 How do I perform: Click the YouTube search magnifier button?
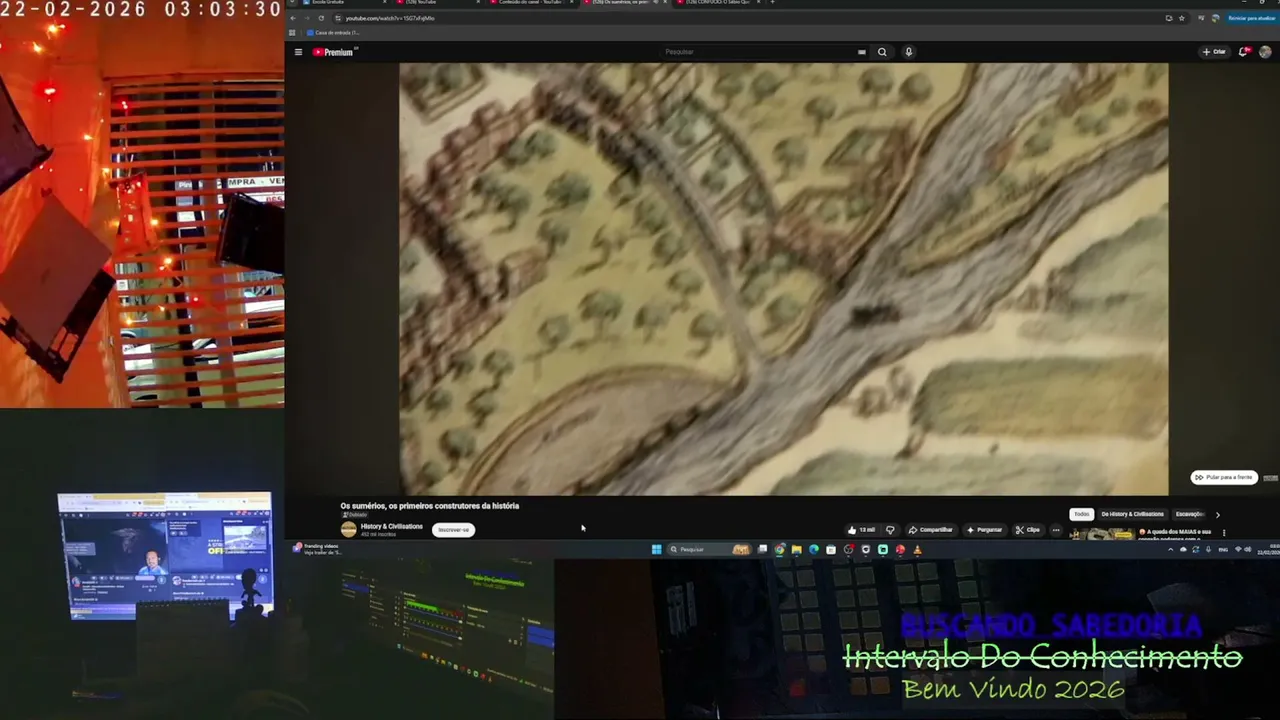click(882, 52)
